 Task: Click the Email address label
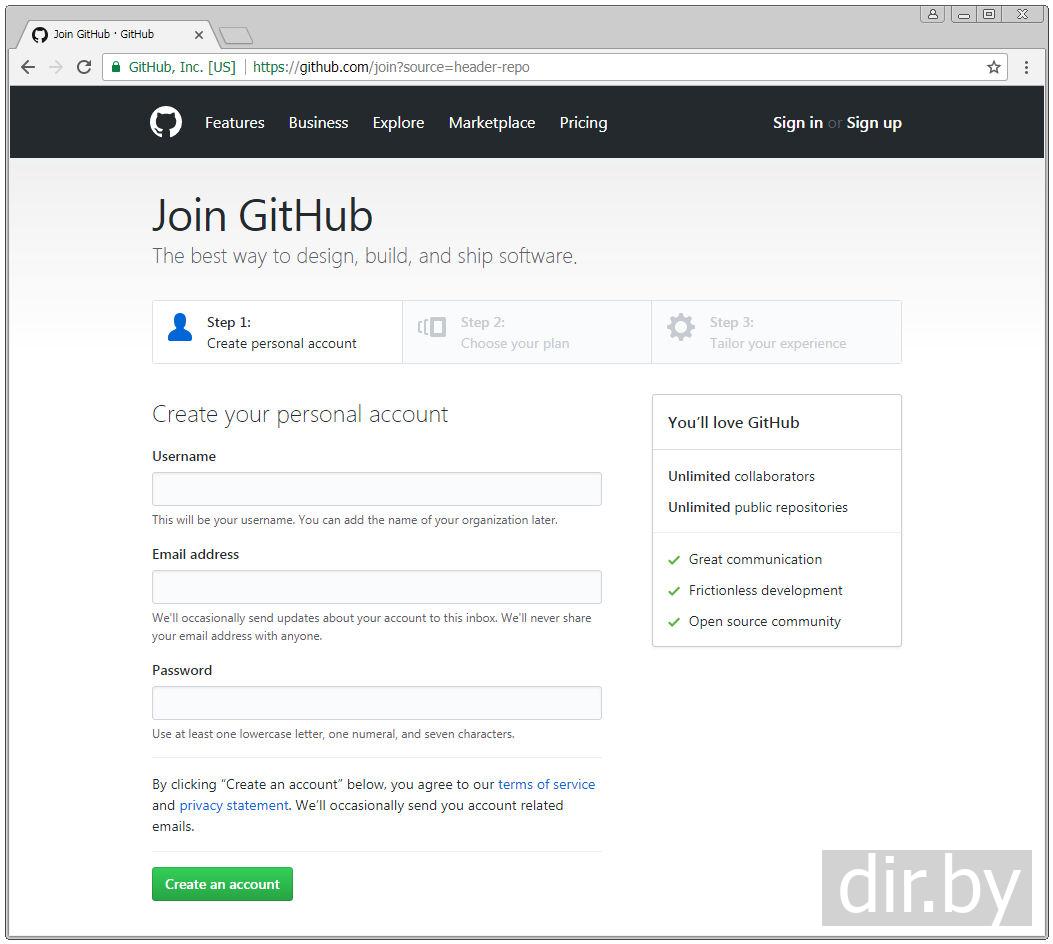click(x=195, y=554)
